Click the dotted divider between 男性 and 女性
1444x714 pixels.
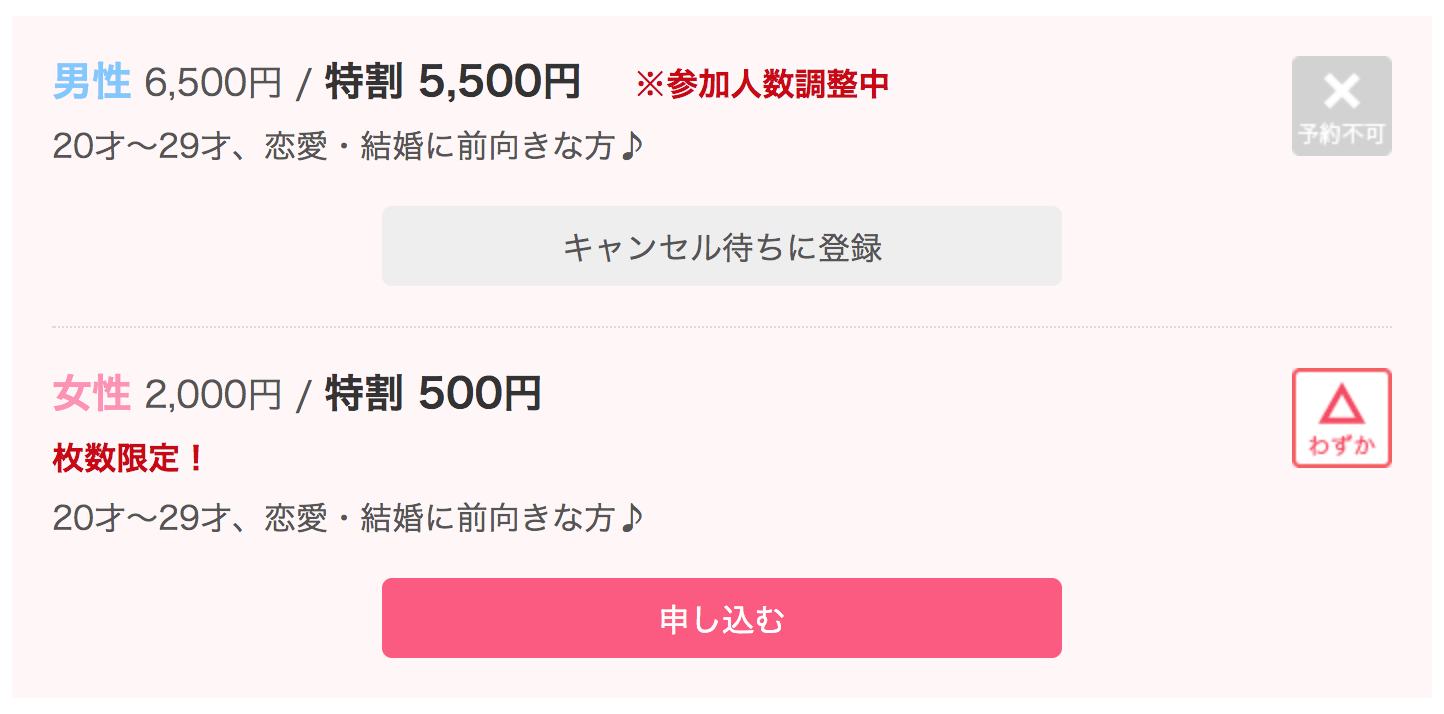tap(721, 327)
